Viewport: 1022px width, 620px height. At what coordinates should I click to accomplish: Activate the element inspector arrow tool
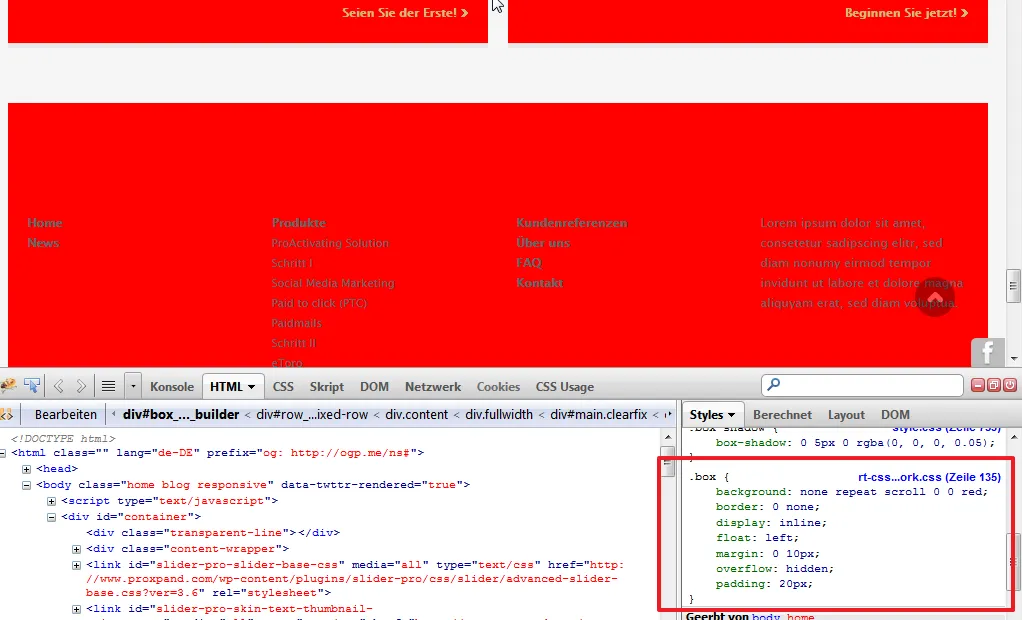tap(32, 386)
